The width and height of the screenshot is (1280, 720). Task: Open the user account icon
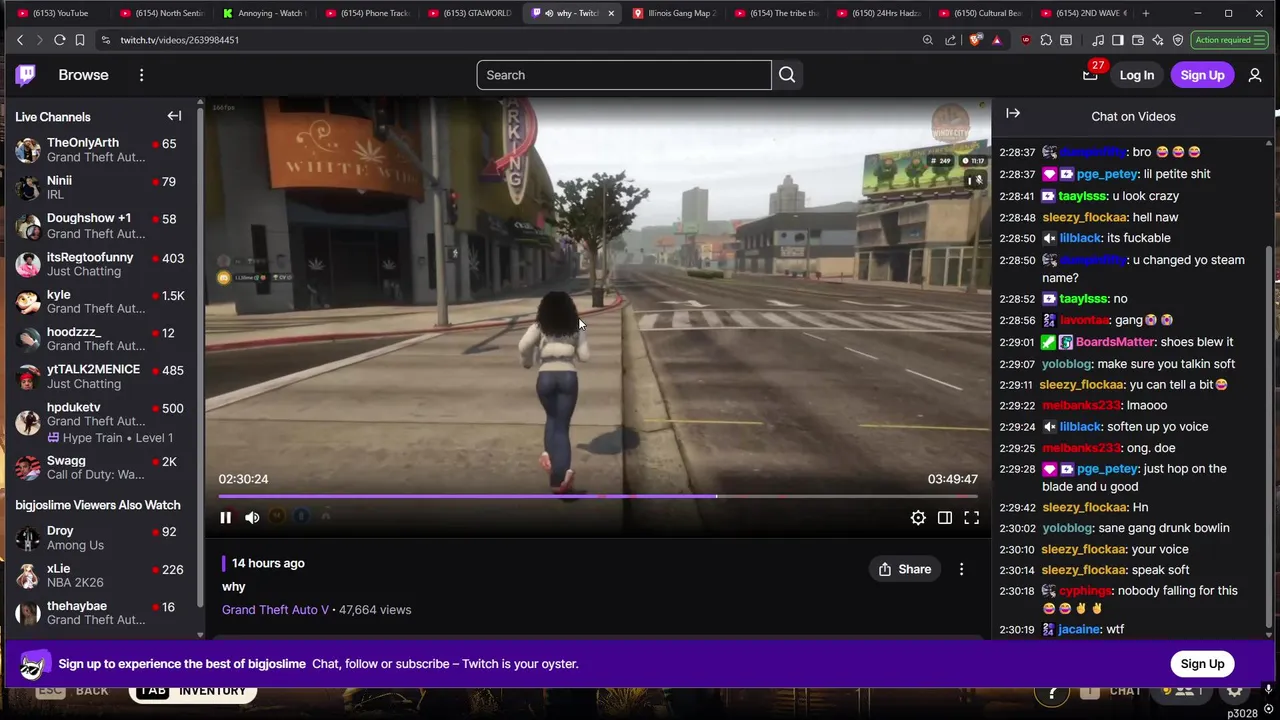1255,75
